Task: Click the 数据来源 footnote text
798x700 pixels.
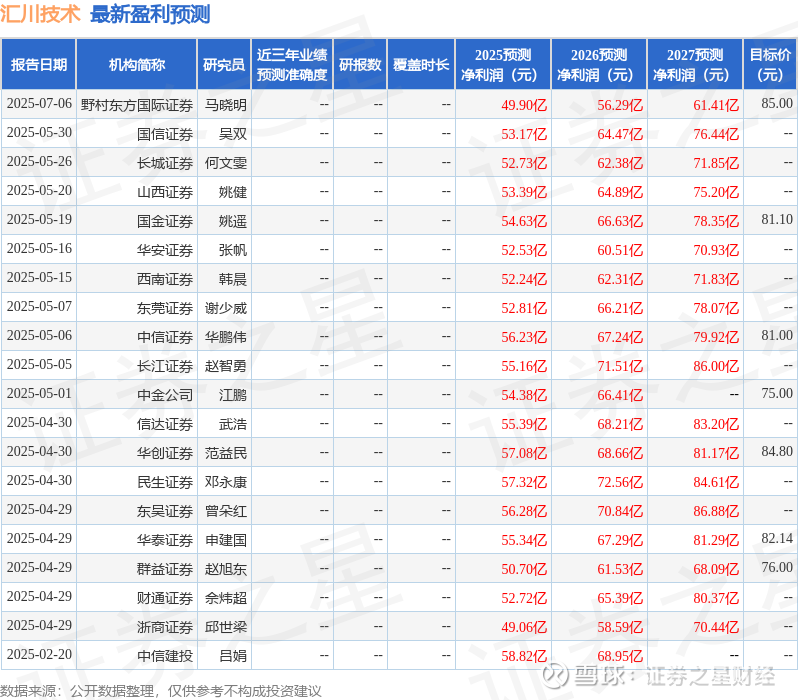Action: pyautogui.click(x=160, y=691)
